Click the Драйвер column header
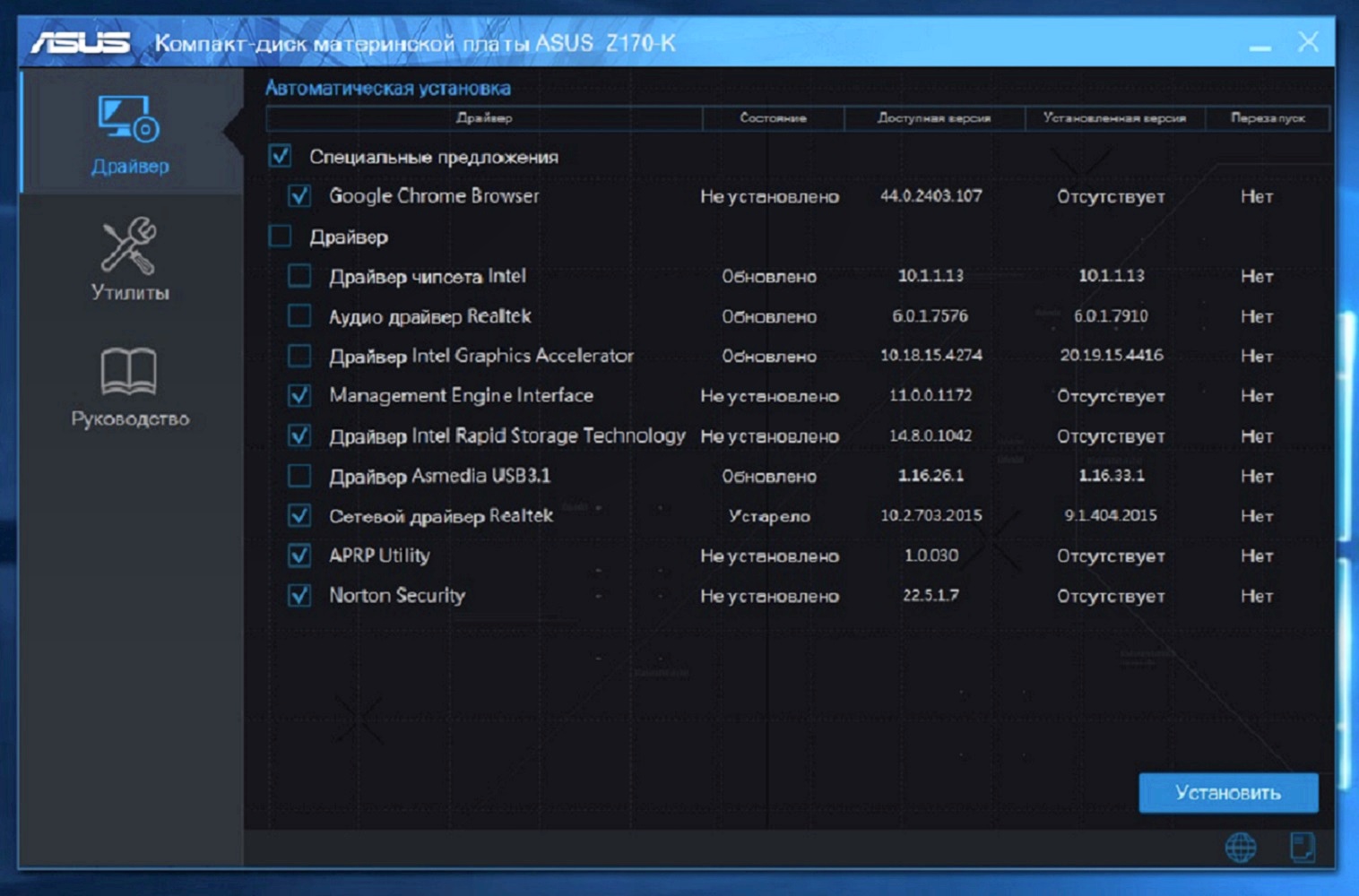Screen dimensions: 1359x896 pyautogui.click(x=484, y=117)
